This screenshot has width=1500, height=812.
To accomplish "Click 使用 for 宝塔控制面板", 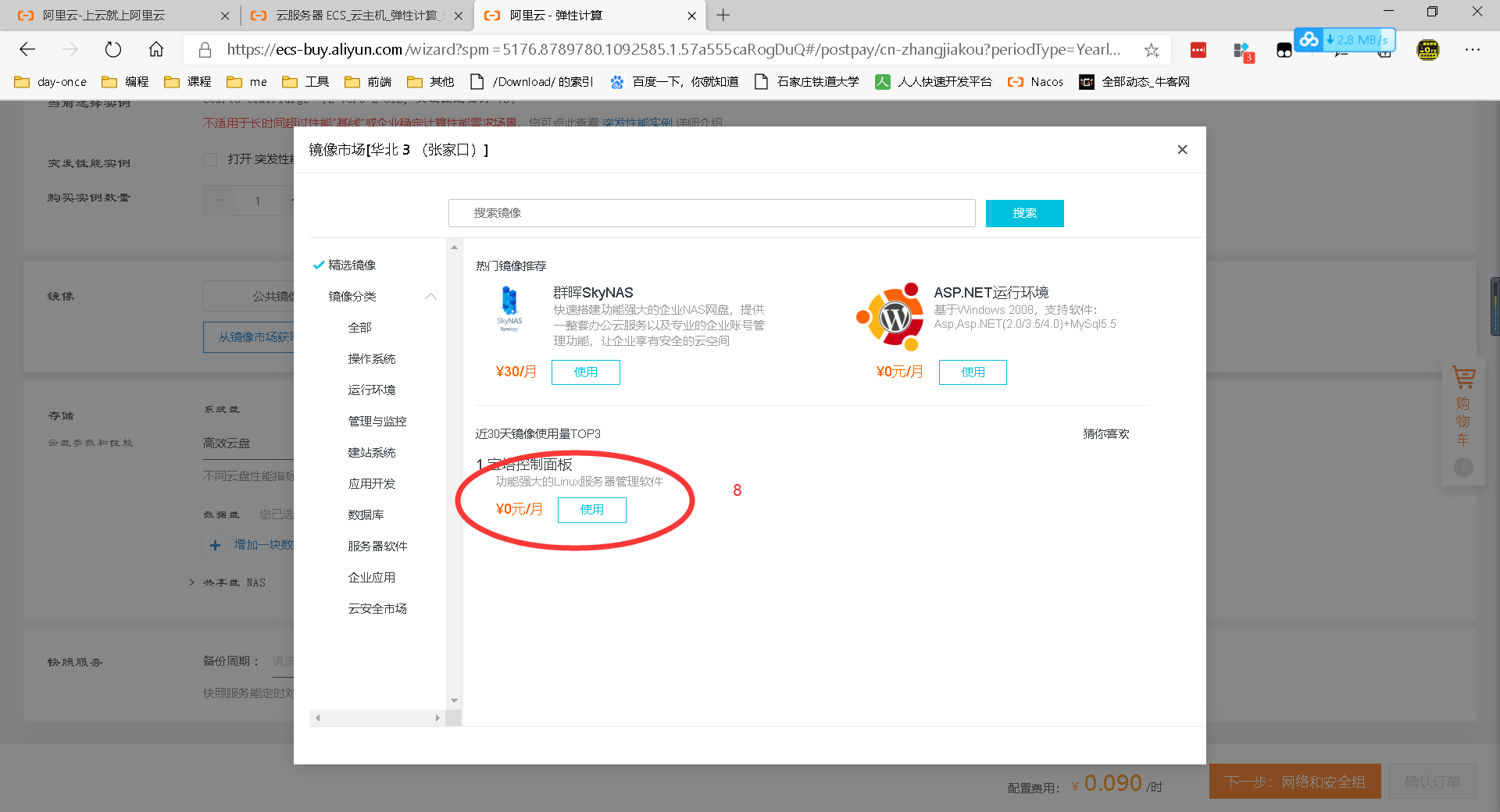I will pos(591,510).
